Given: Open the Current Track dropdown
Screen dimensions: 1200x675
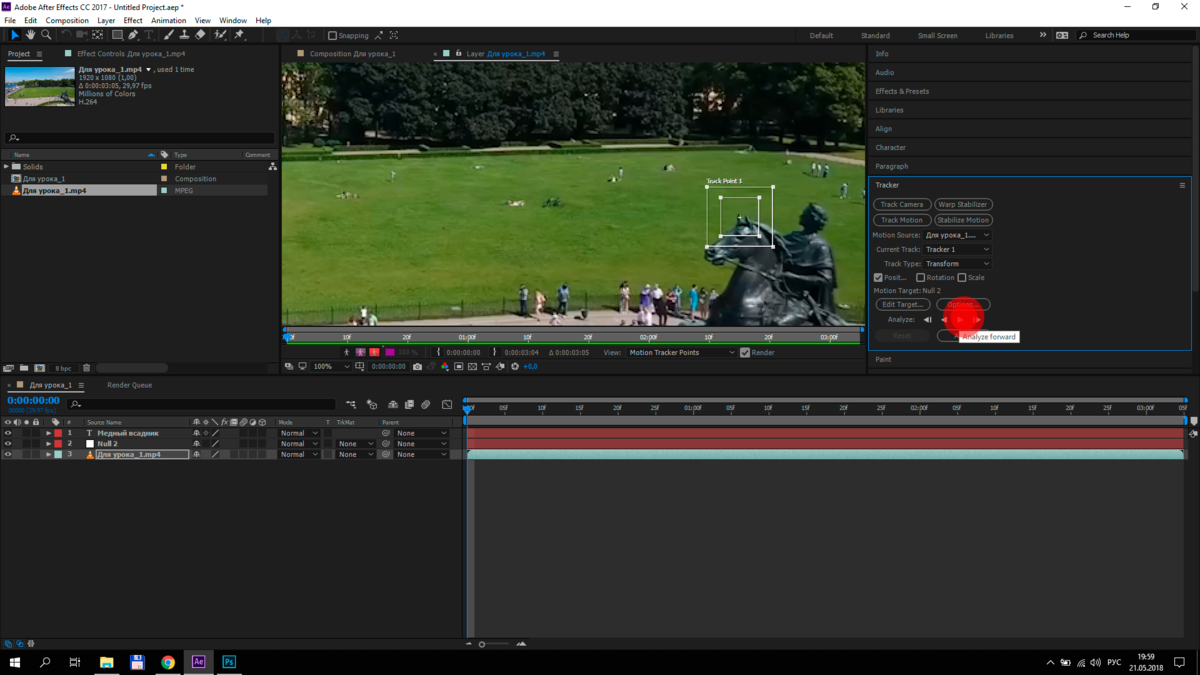Looking at the screenshot, I should pyautogui.click(x=957, y=250).
